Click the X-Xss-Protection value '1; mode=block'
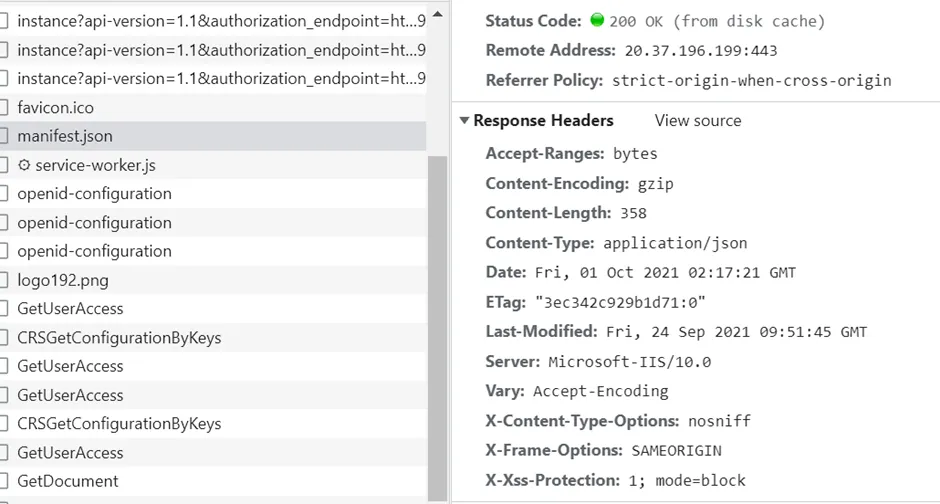Viewport: 940px width, 504px height. [x=687, y=481]
